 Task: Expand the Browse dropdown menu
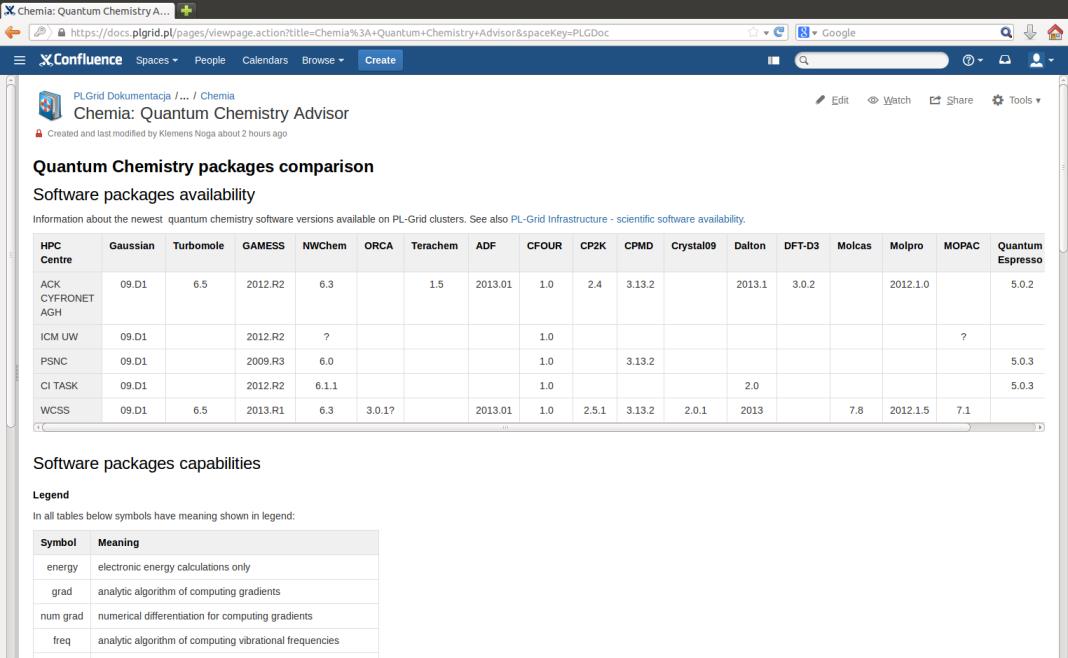(323, 60)
